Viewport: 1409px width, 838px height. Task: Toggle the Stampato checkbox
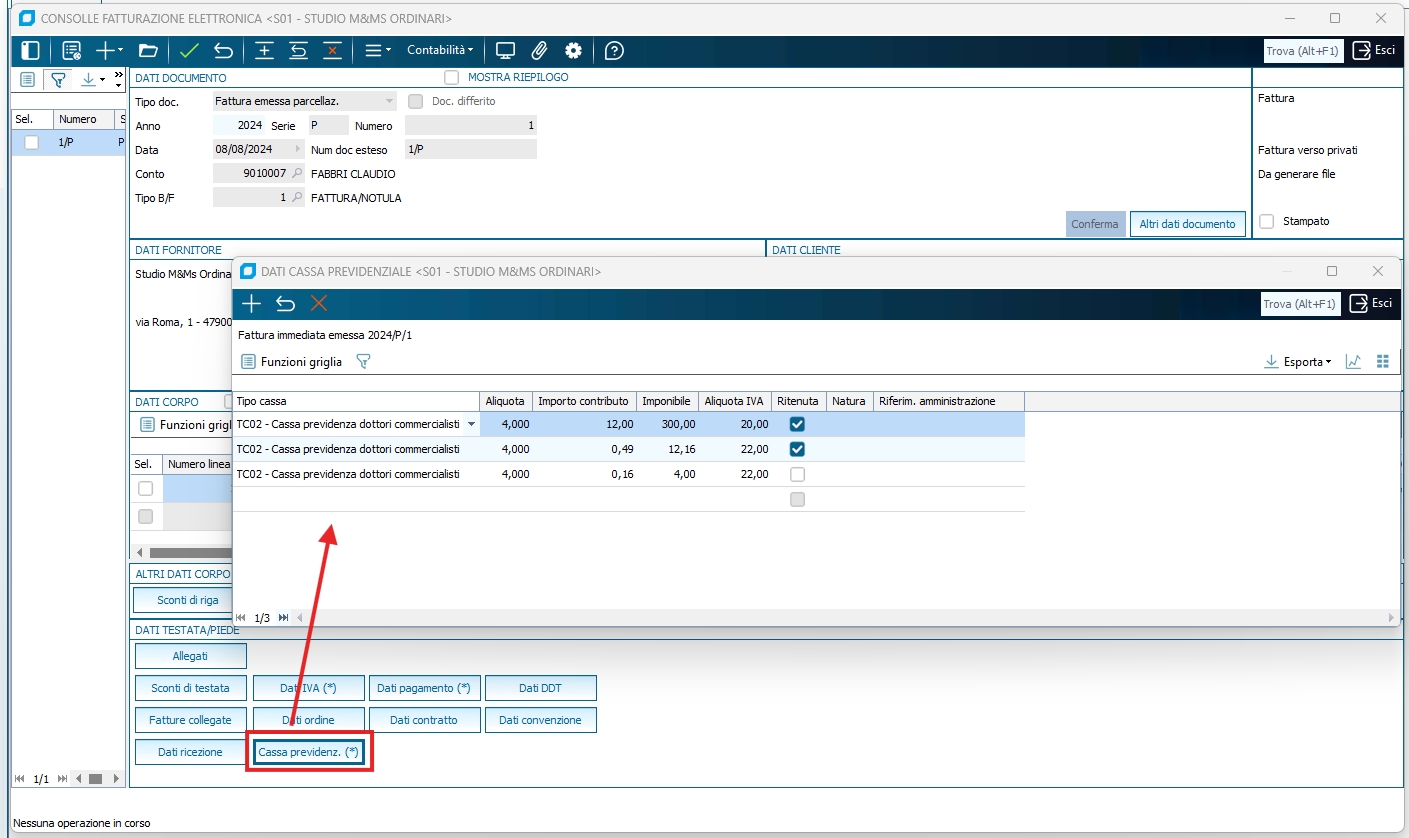(x=1267, y=221)
